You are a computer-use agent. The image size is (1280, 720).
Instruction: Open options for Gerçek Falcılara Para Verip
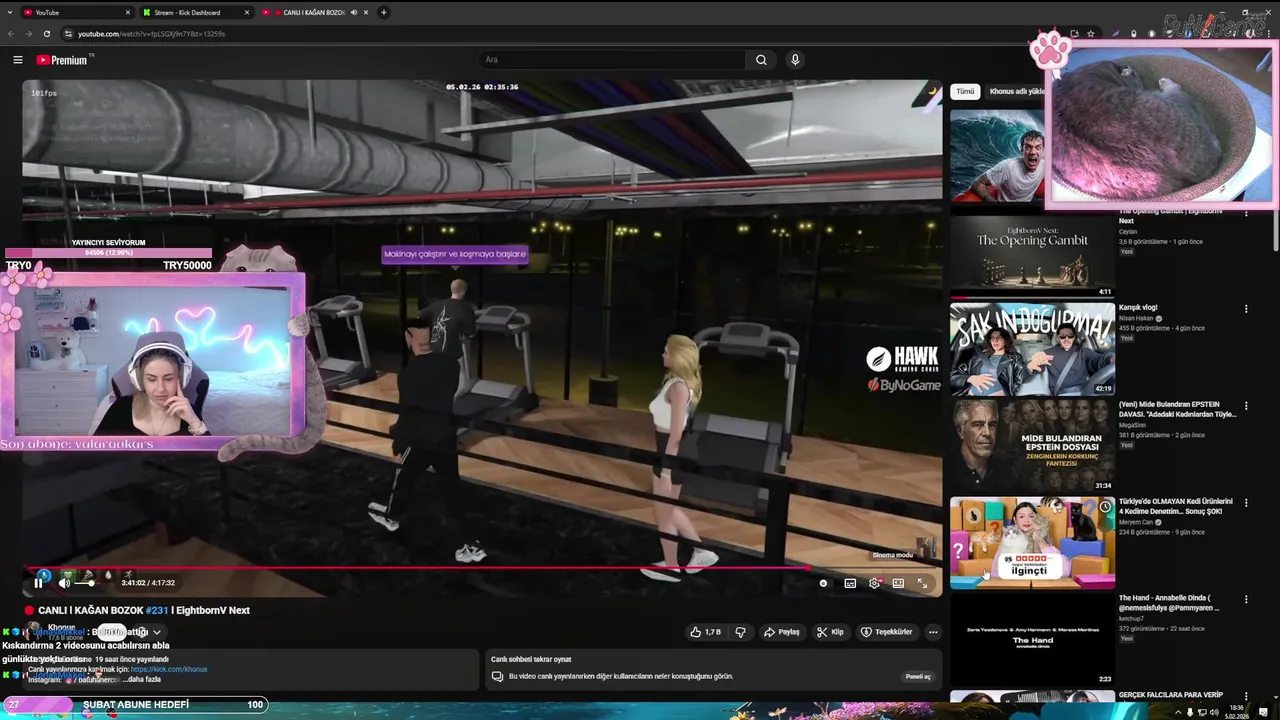point(1246,696)
